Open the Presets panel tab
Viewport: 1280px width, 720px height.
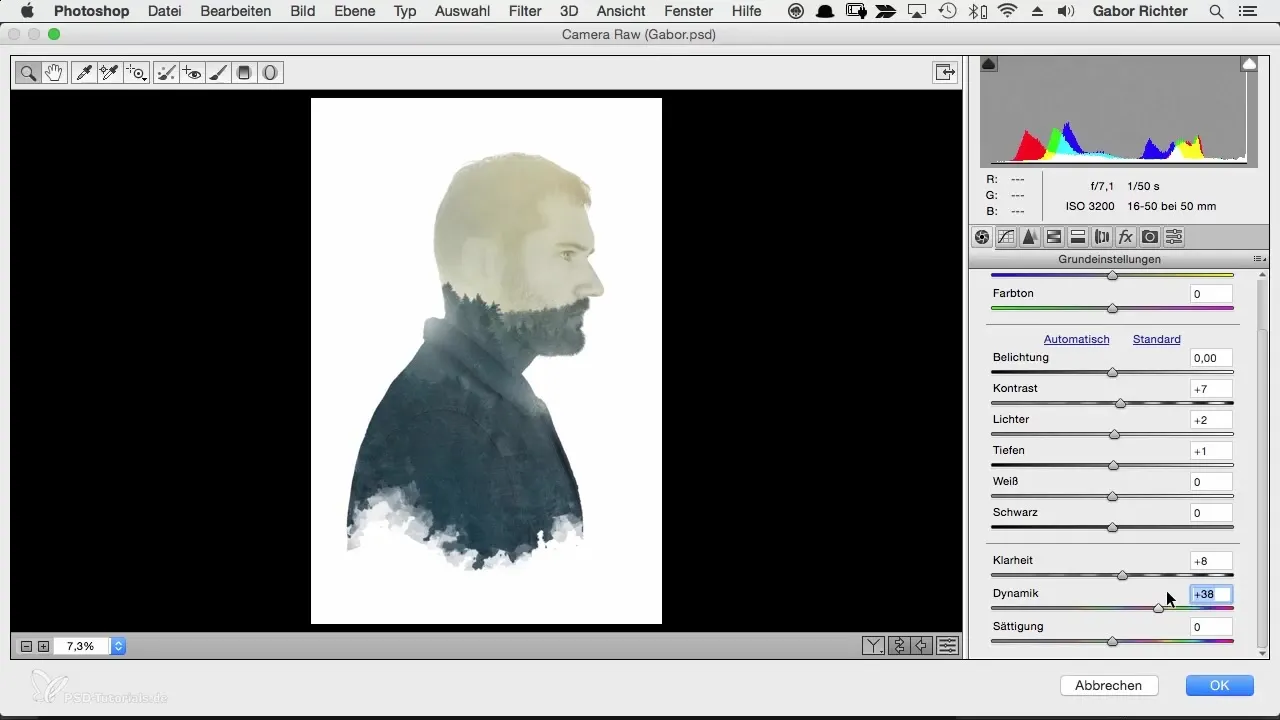1174,237
